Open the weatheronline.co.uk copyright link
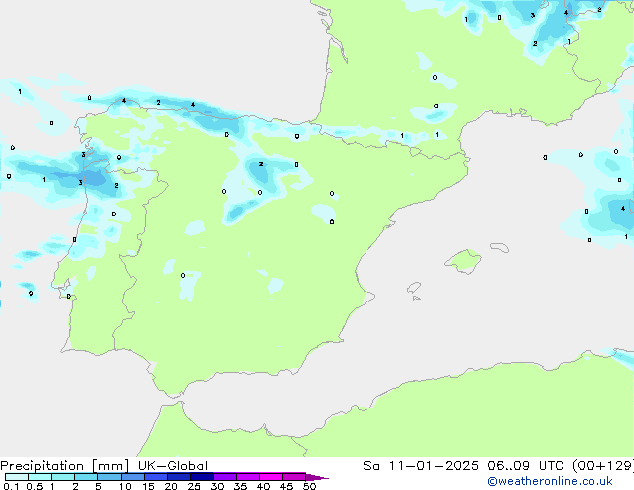The width and height of the screenshot is (634, 490). click(550, 481)
